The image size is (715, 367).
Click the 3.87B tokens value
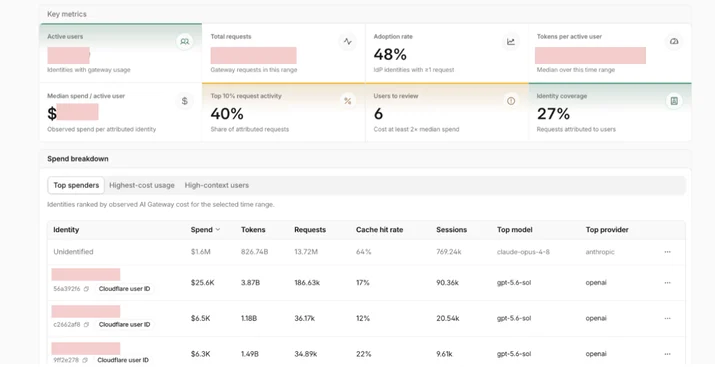250,283
